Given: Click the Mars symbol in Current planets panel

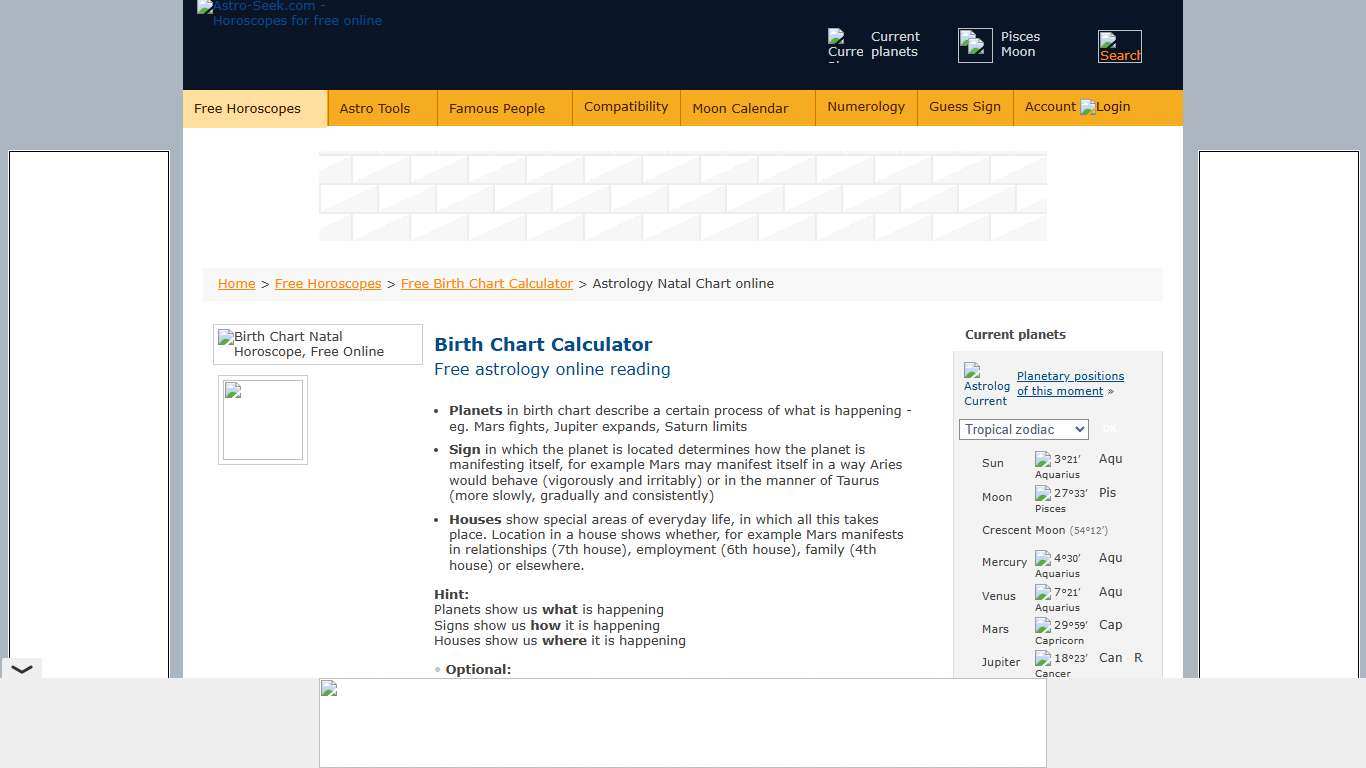Looking at the screenshot, I should 1041,624.
